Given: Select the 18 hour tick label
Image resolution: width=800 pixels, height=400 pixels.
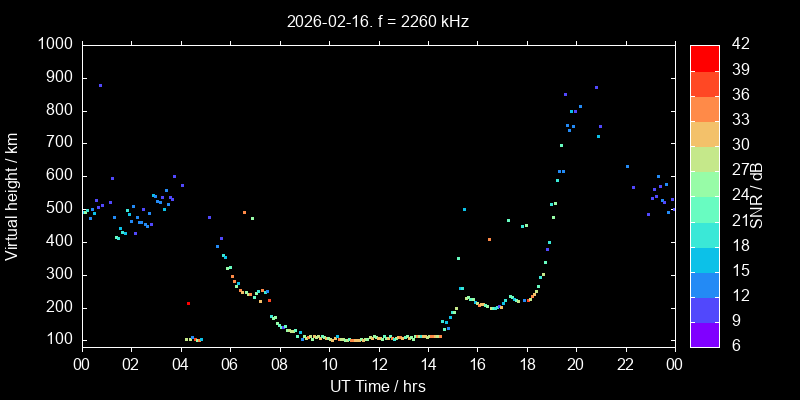Looking at the screenshot, I should [x=527, y=365].
